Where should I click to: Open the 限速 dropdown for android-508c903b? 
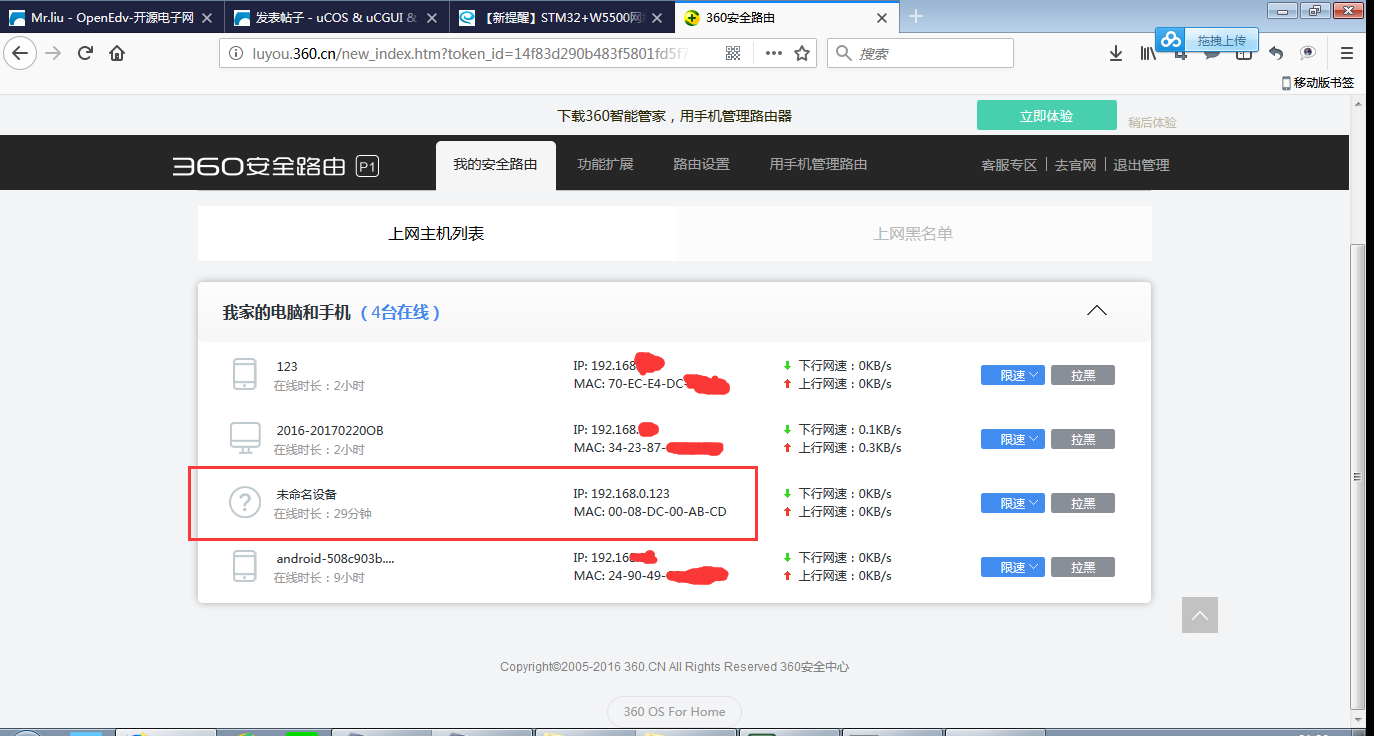coord(1013,567)
